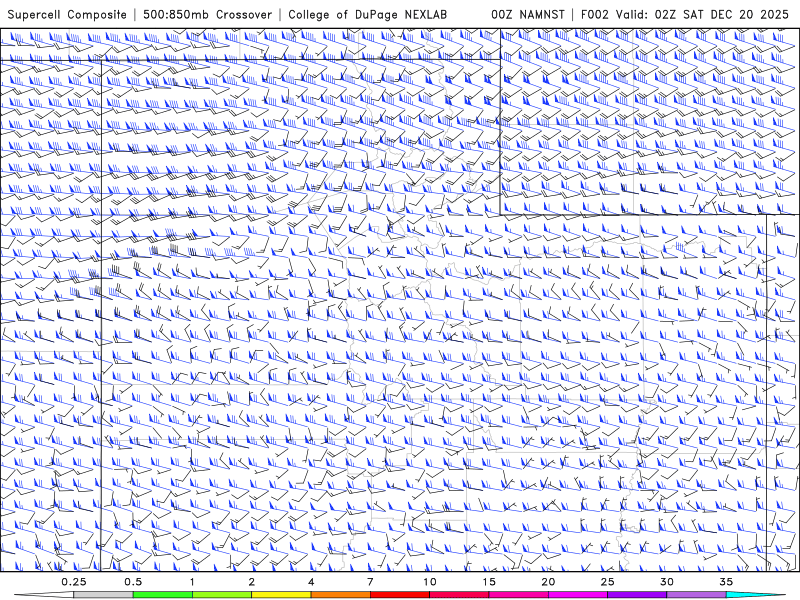Click the 'College of DuPage NEXLAB' text
800x600 pixels.
(367, 14)
